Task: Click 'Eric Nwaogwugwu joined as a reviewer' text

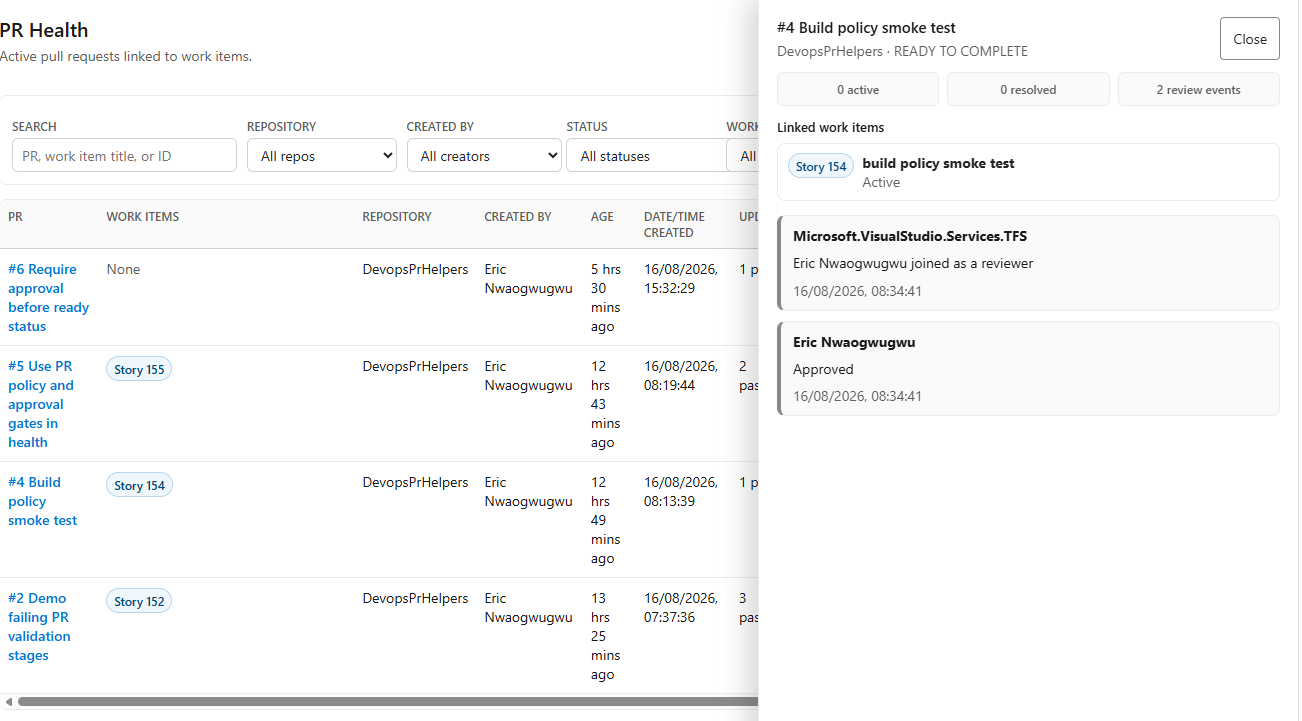Action: point(913,263)
